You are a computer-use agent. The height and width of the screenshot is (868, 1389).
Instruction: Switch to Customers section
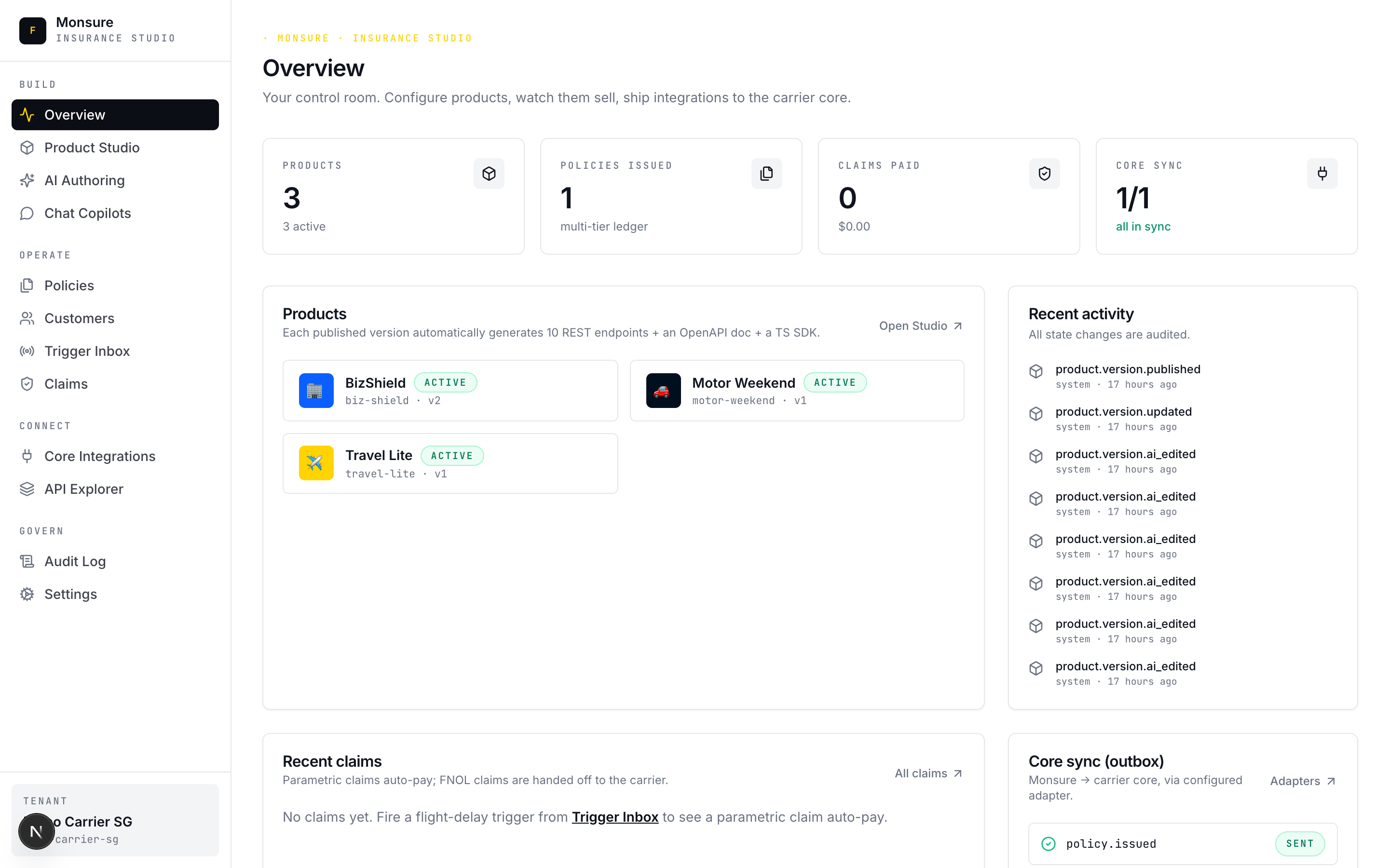79,318
